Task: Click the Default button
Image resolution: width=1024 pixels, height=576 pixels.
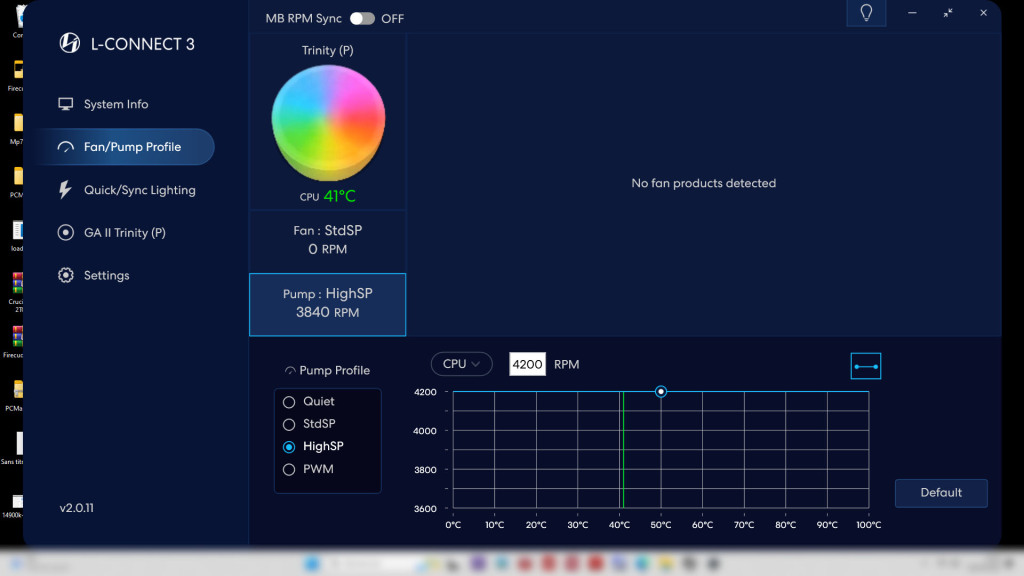Action: point(940,493)
